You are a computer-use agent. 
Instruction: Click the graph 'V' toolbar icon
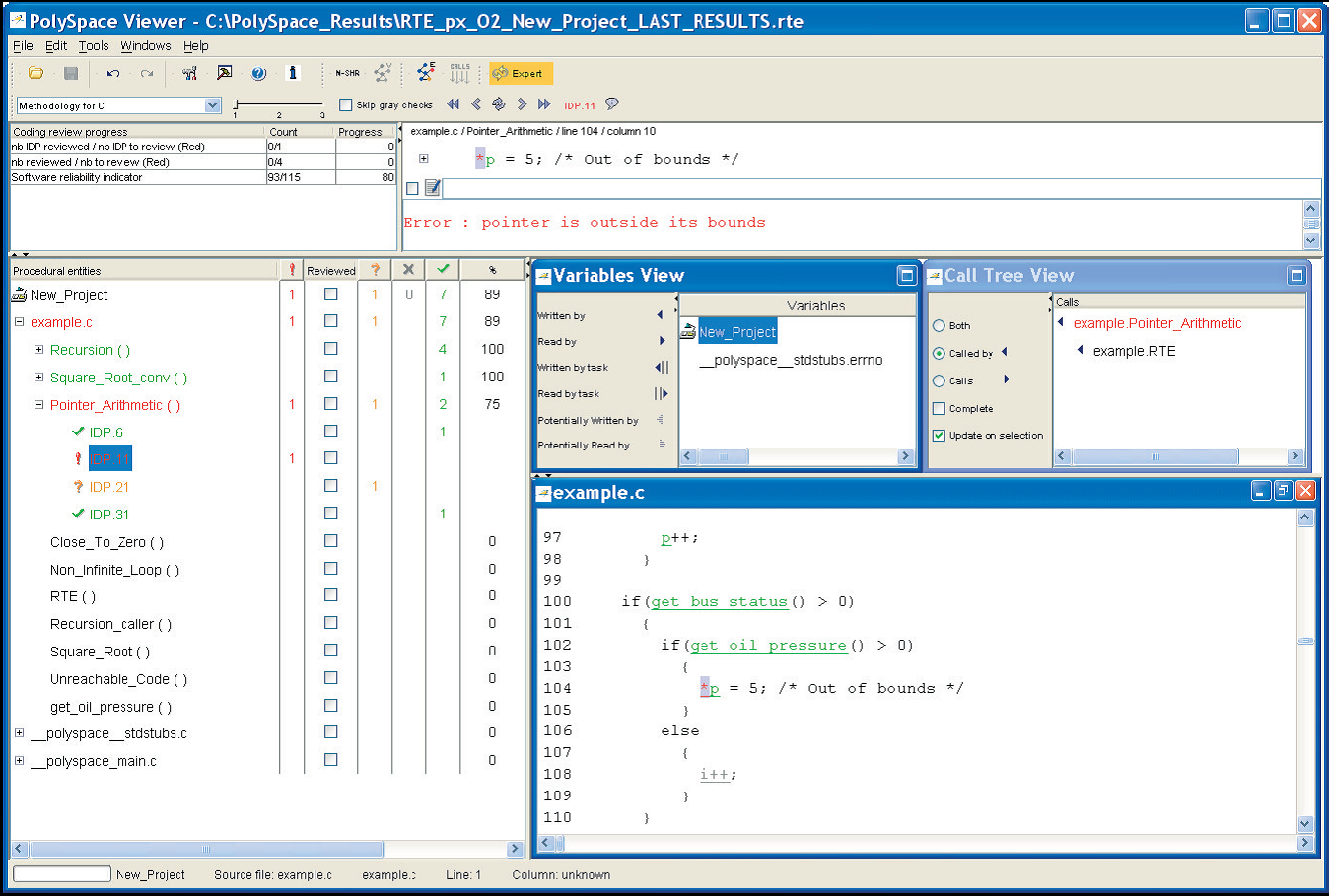pos(383,72)
